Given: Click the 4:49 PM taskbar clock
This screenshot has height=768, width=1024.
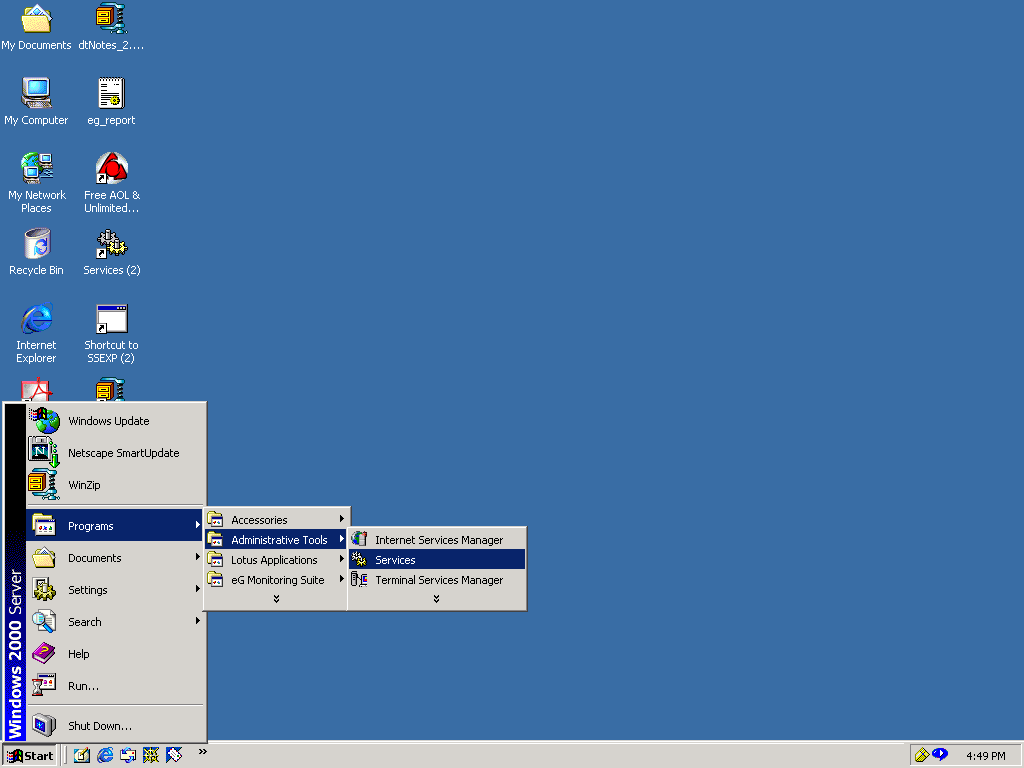Looking at the screenshot, I should click(x=985, y=756).
